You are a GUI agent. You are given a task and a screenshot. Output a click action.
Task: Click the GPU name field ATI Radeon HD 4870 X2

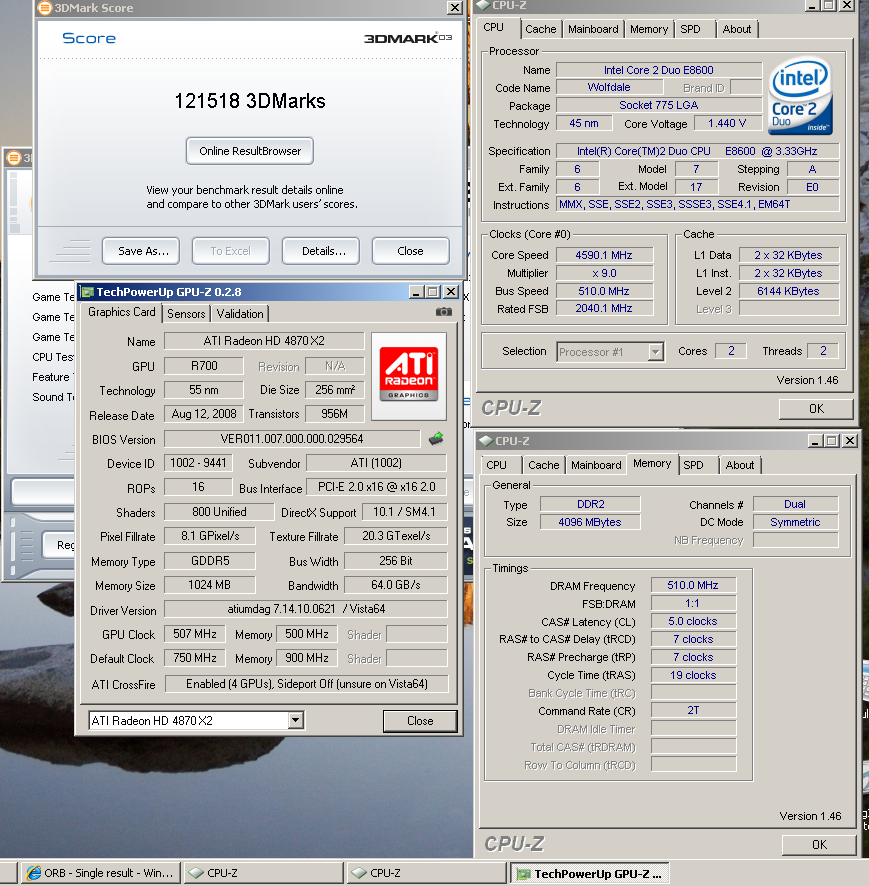(264, 341)
